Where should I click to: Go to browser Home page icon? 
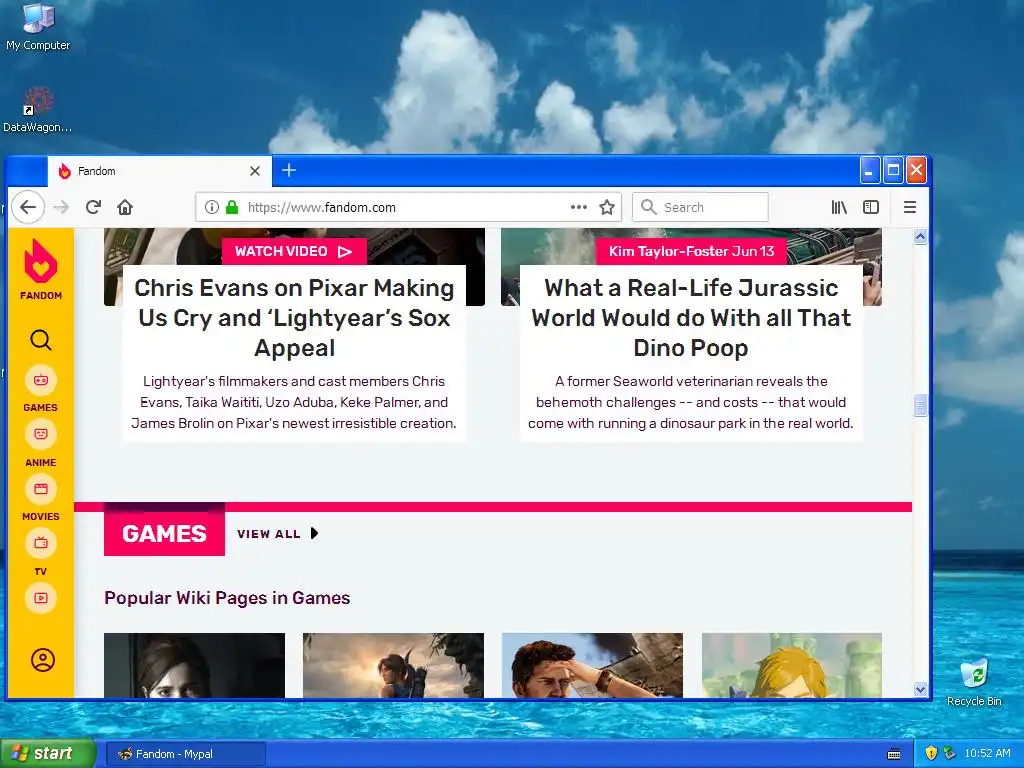coord(125,207)
